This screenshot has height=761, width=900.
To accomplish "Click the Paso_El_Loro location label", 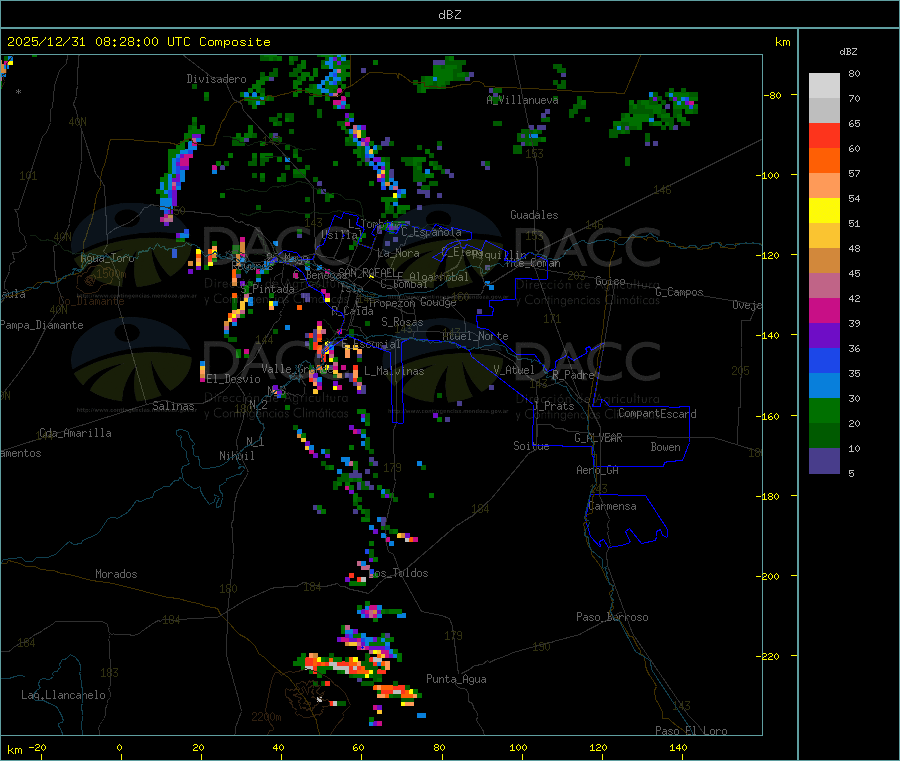I will coord(691,731).
